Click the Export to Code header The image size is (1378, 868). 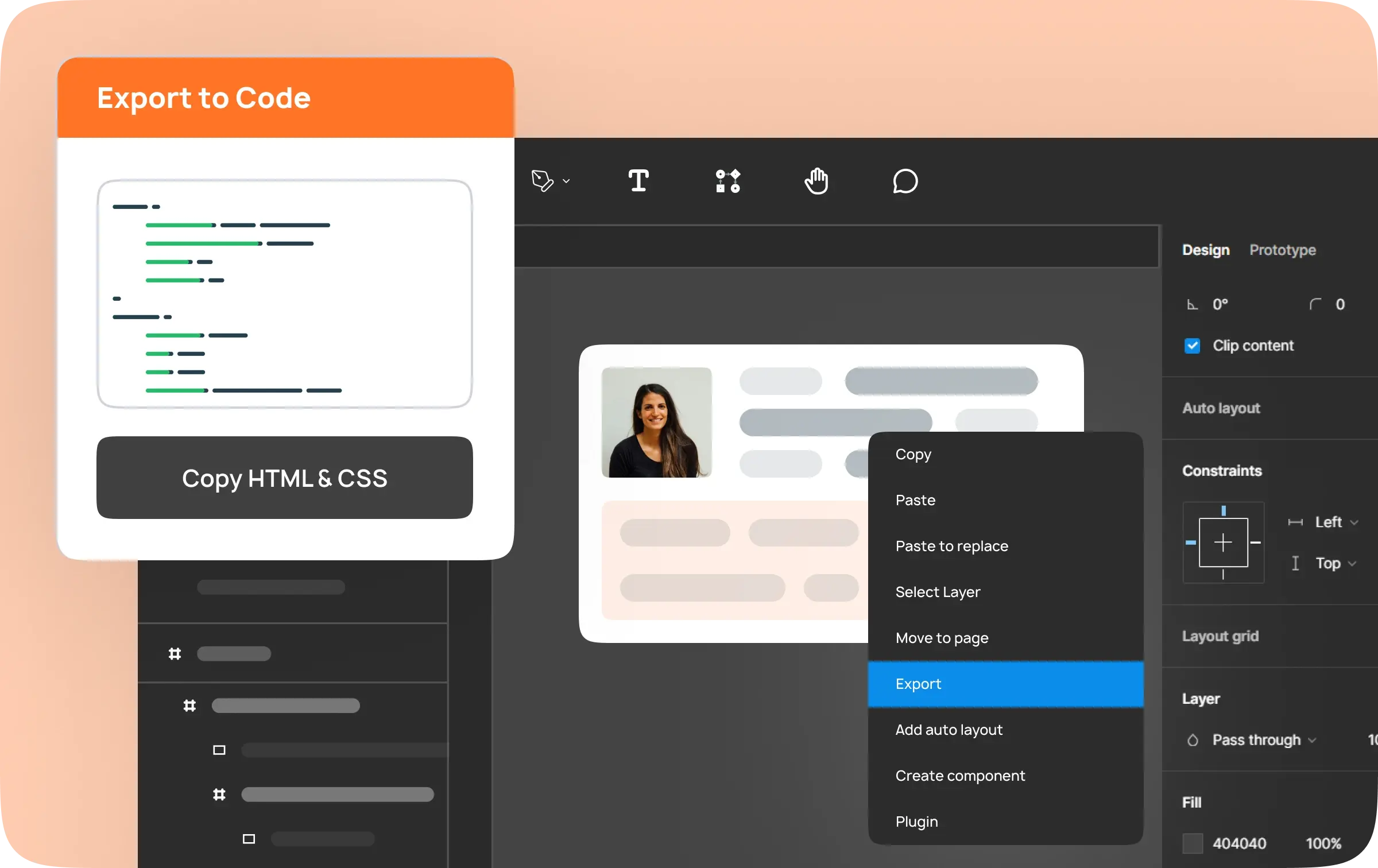285,98
